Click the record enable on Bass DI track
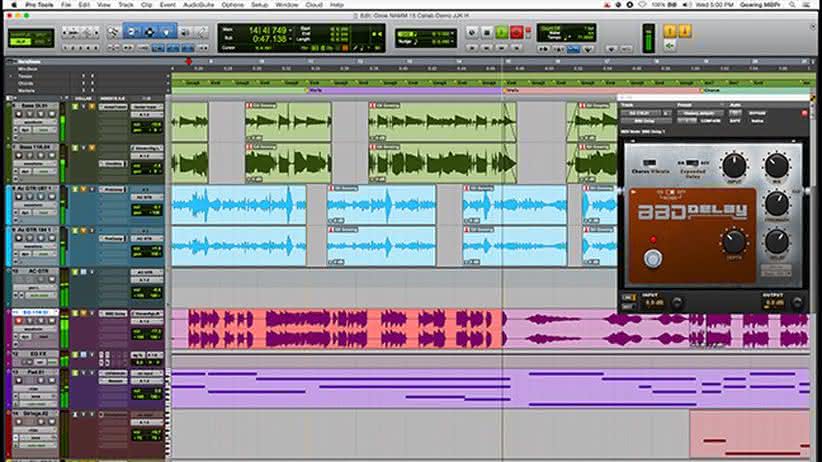822x462 pixels. 19,114
